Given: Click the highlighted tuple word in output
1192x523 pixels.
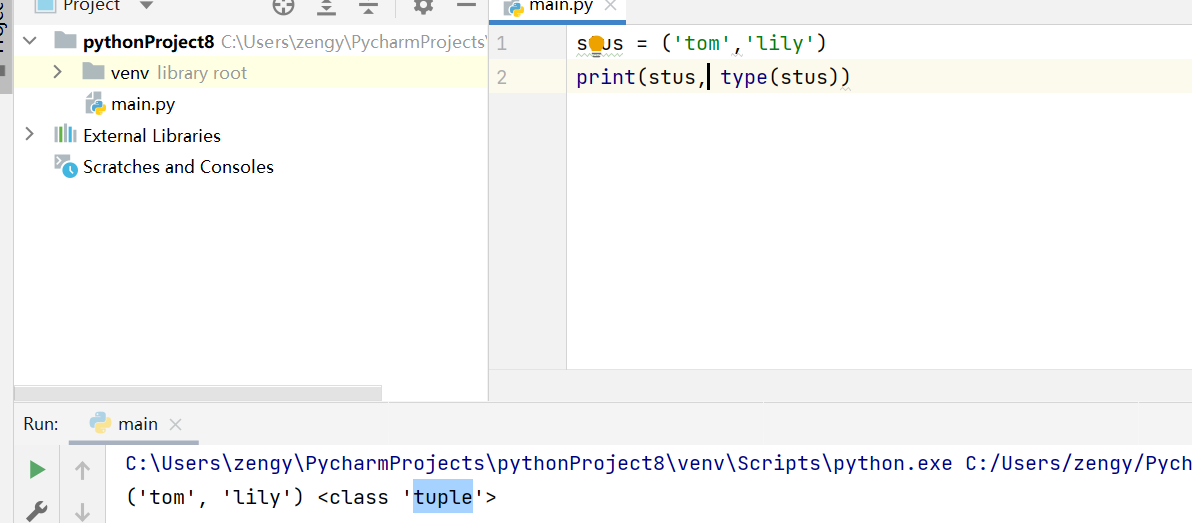Looking at the screenshot, I should click(x=443, y=498).
